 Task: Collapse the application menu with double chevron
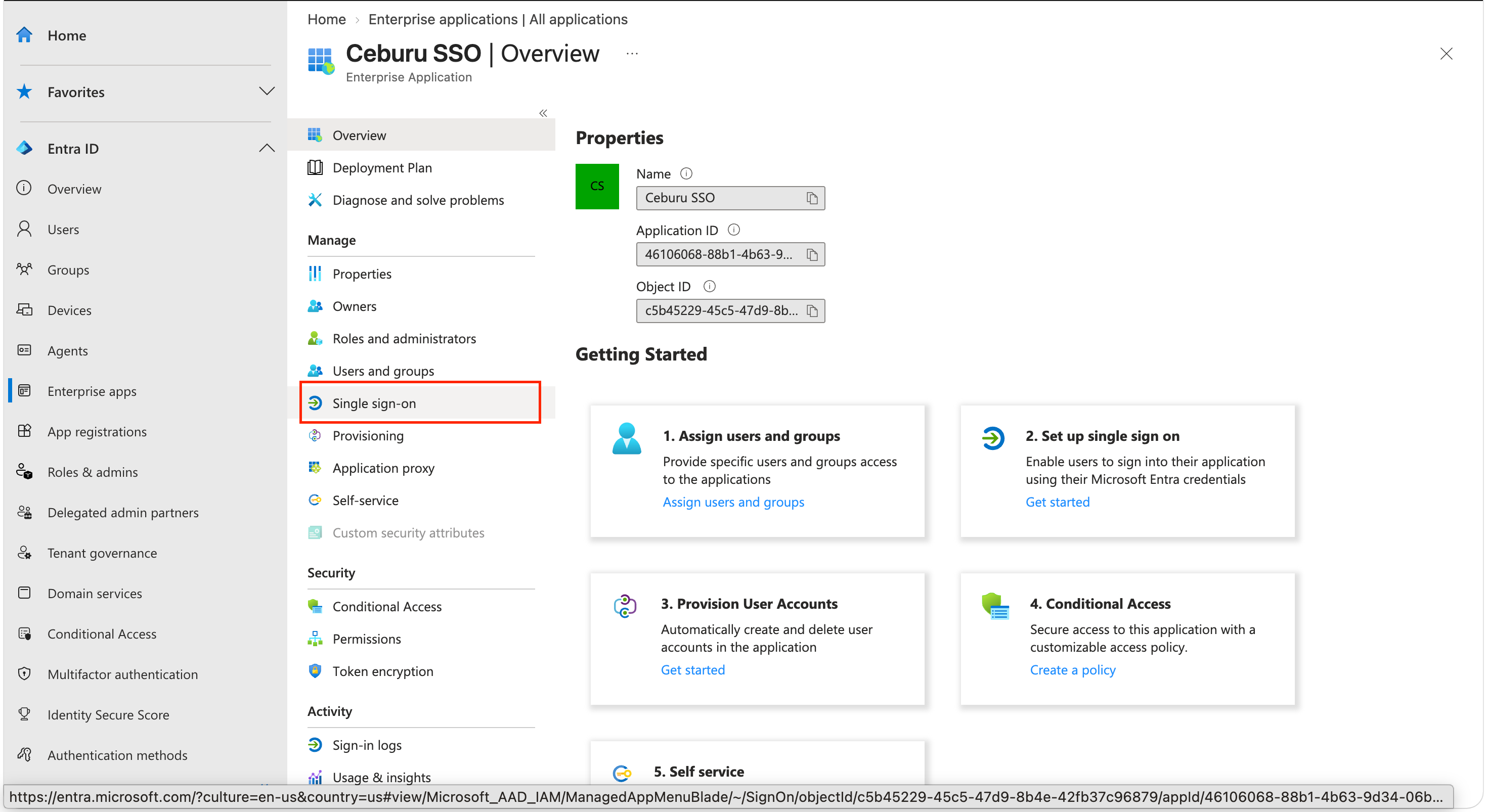pyautogui.click(x=543, y=113)
